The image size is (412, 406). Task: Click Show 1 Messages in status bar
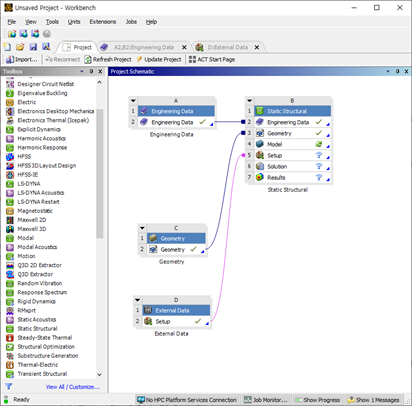pos(373,400)
